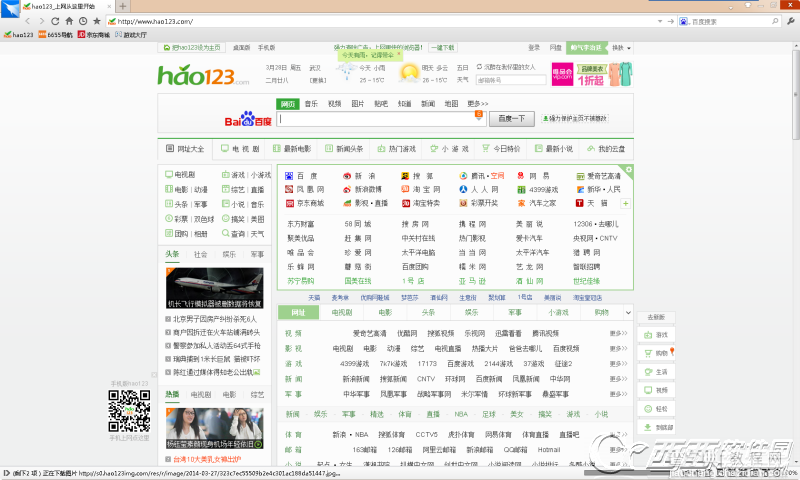The width and height of the screenshot is (800, 480).
Task: Open address bar dropdown arrow
Action: click(660, 21)
